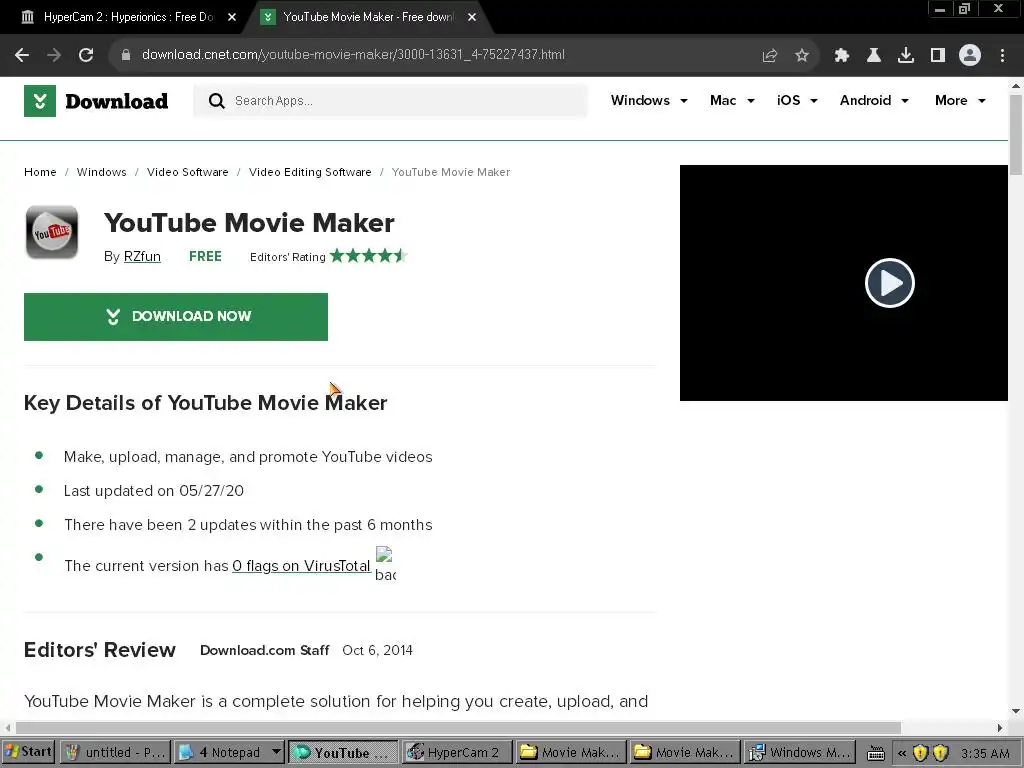Click the scroll right arrow at bottom

[999, 728]
